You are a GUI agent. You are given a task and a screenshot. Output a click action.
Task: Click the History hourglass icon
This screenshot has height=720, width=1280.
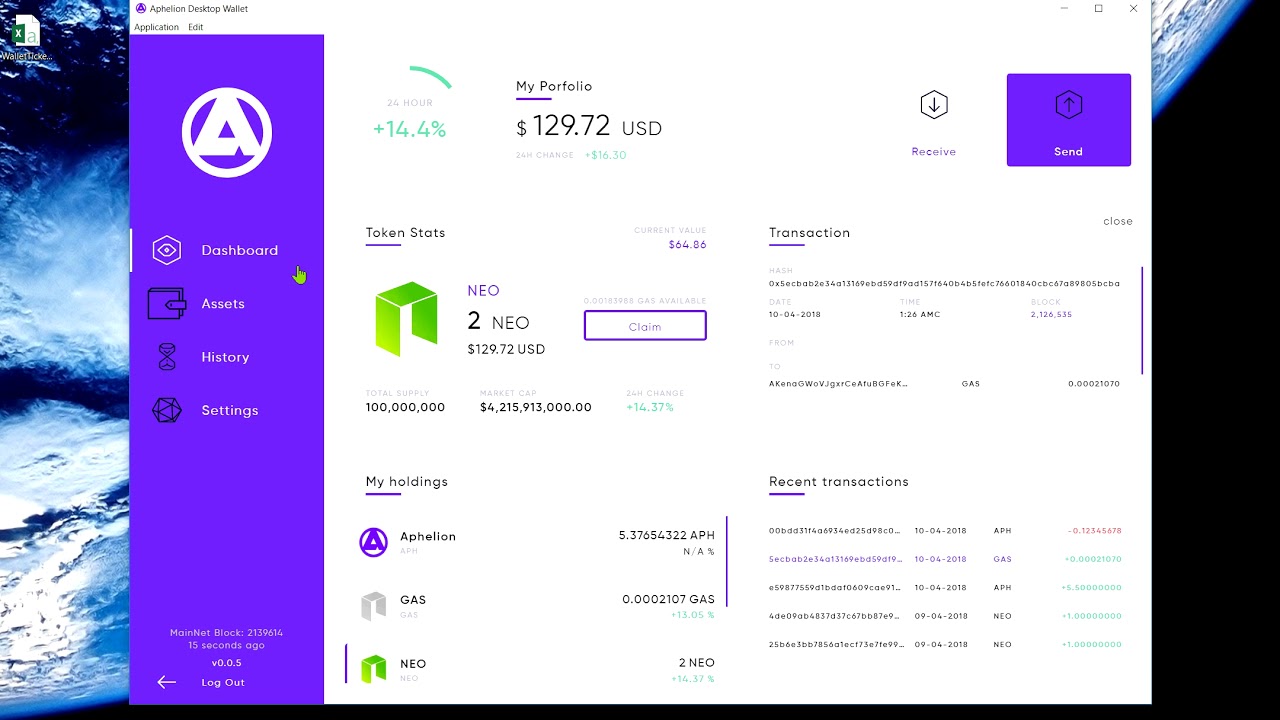pos(167,357)
